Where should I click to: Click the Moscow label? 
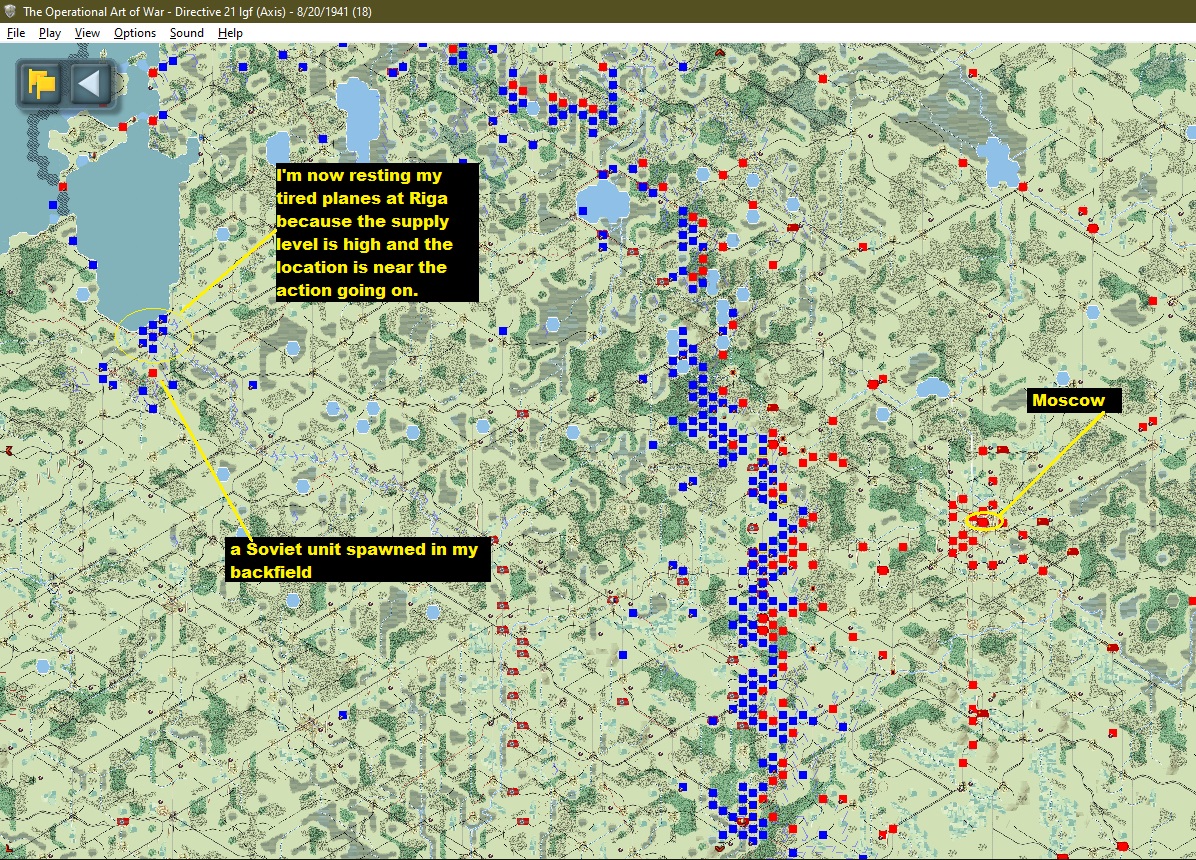click(x=1069, y=401)
